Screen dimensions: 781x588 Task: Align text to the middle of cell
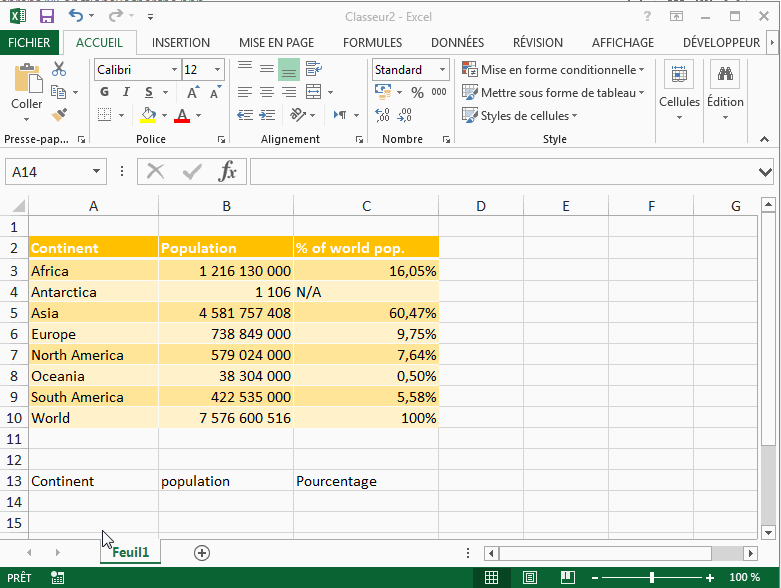click(x=267, y=69)
